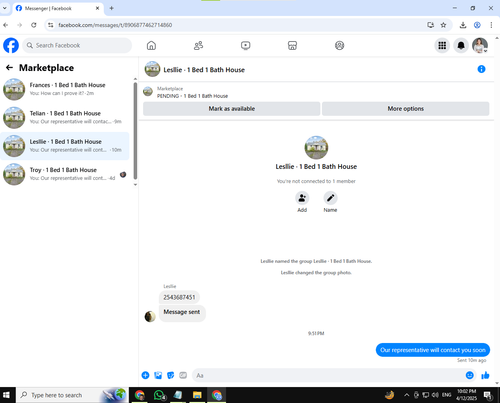This screenshot has height=403, width=500.
Task: Click the Facebook logo
Action: coord(11,45)
